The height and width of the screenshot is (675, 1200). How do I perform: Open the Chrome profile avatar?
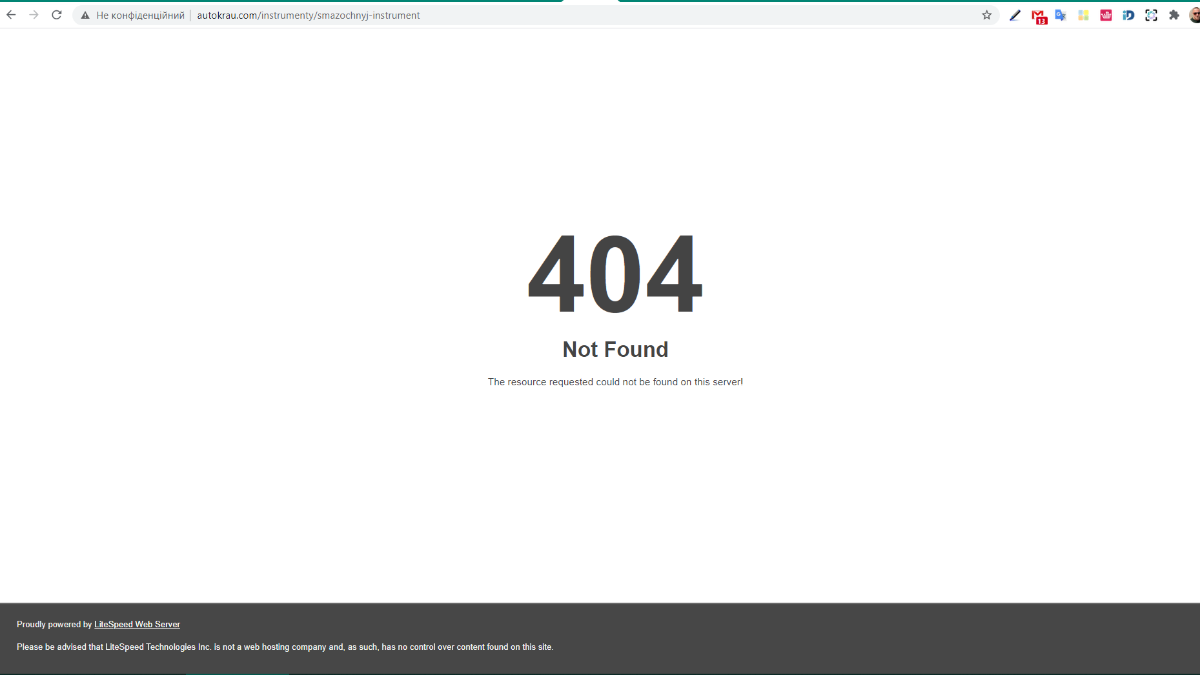click(1194, 15)
